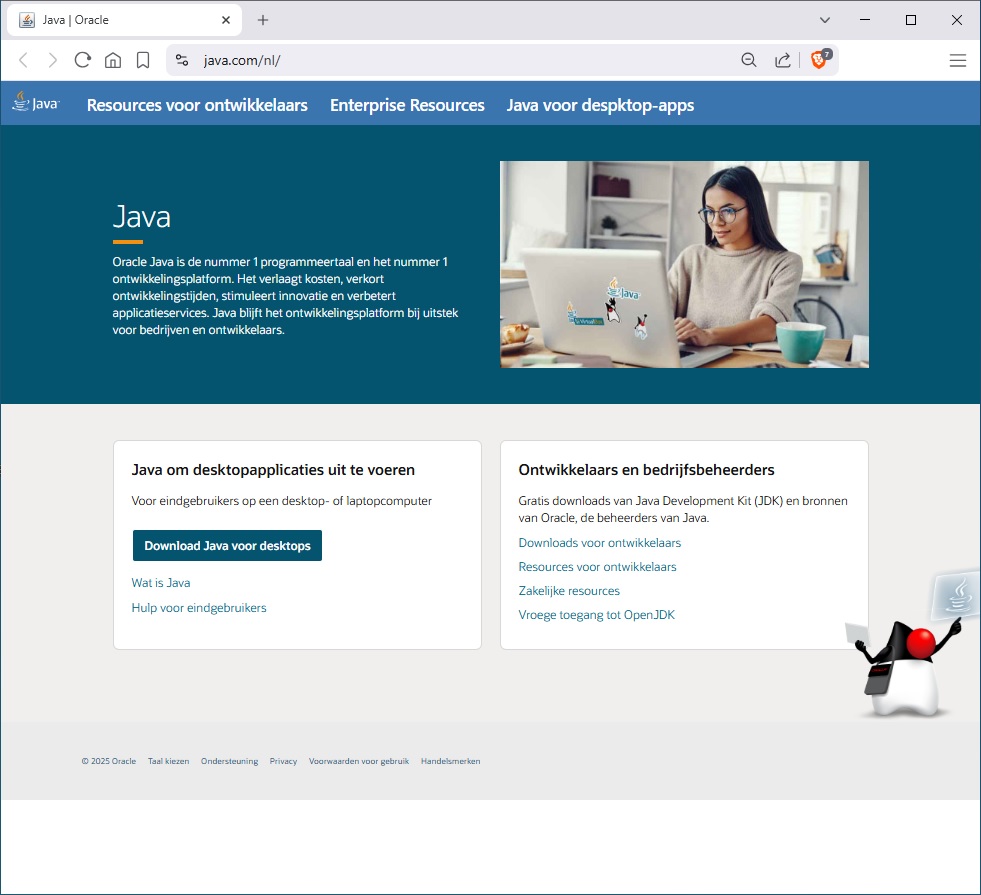
Task: Bookmark this page using bookmark icon
Action: 143,60
